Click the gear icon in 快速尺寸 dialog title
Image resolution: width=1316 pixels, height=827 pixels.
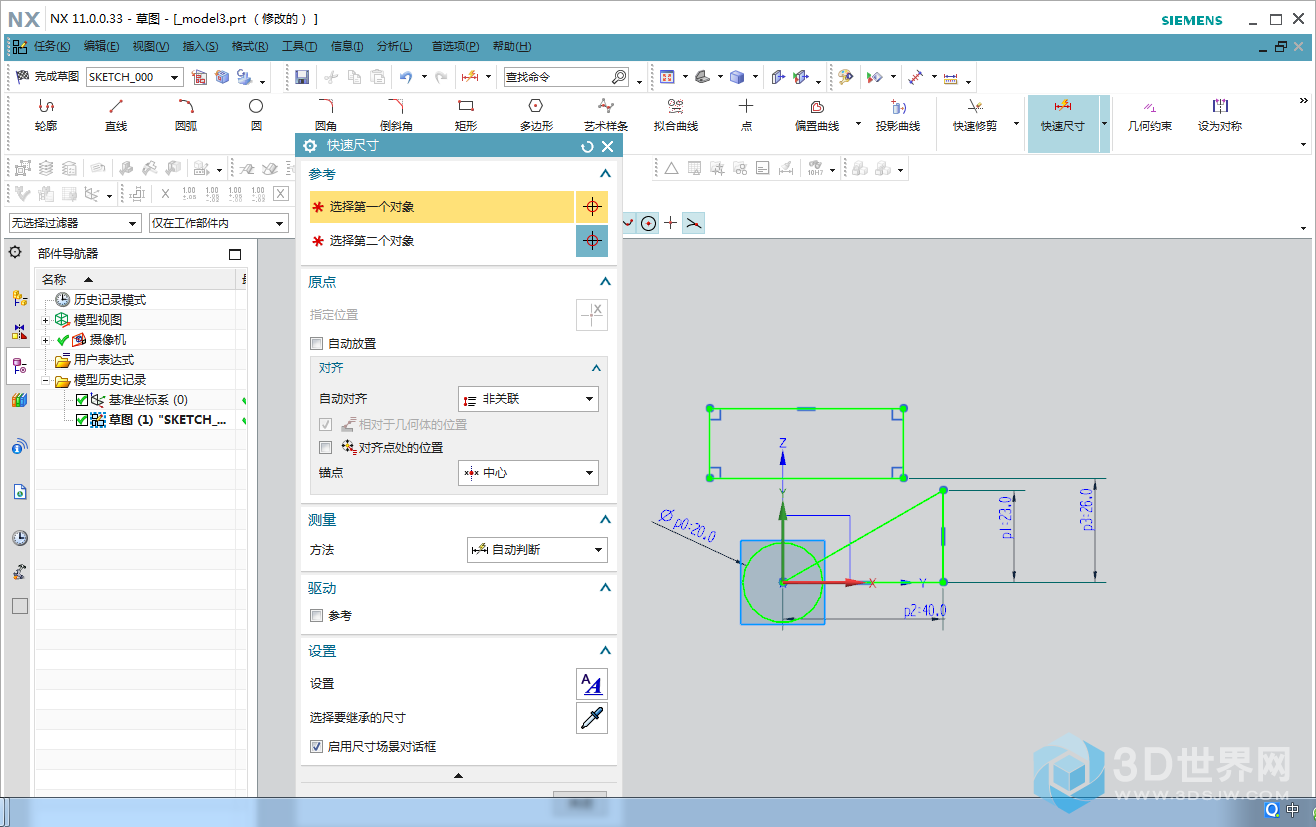click(309, 146)
